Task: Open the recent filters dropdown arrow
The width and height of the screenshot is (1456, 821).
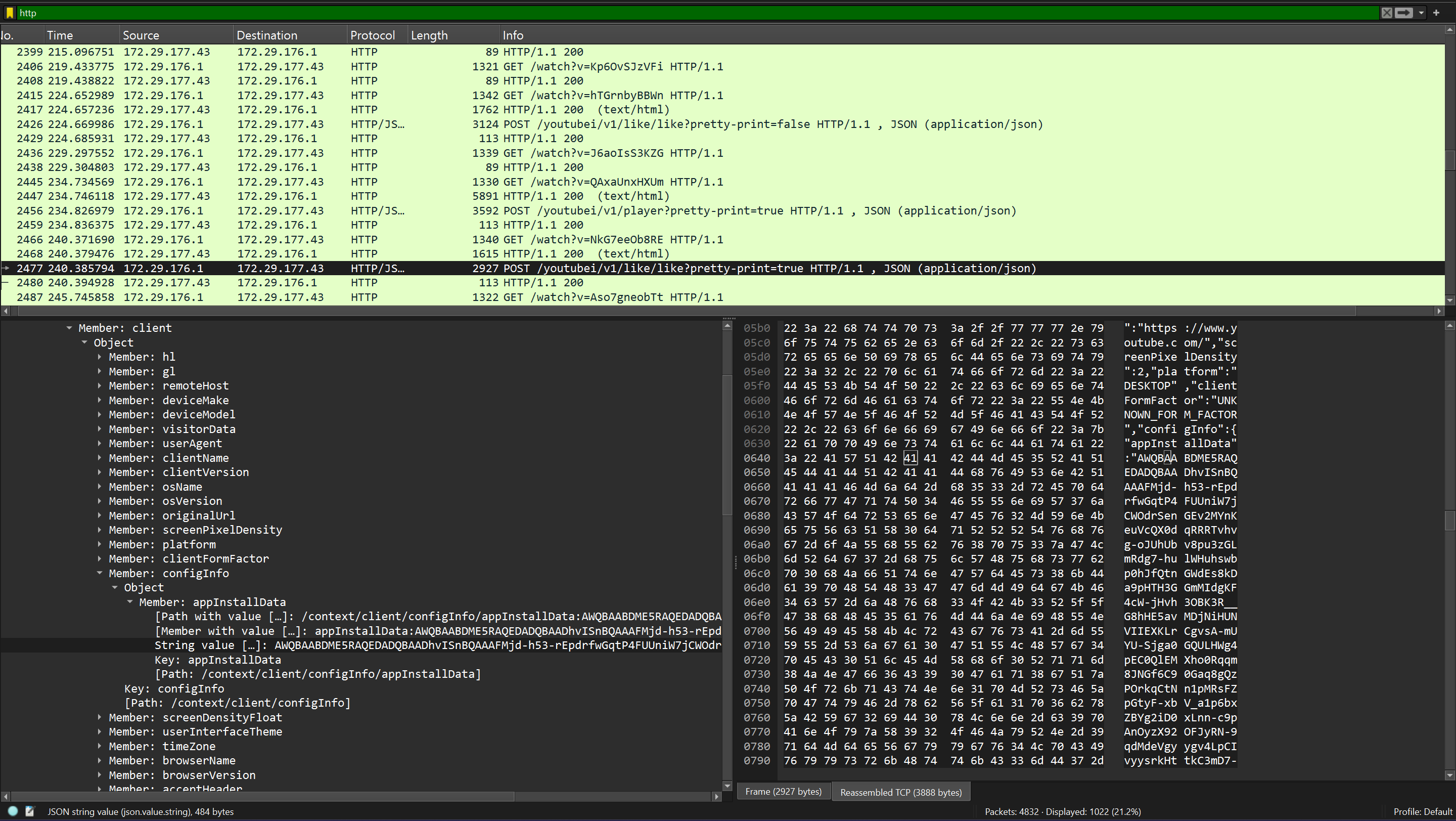Action: 1421,13
